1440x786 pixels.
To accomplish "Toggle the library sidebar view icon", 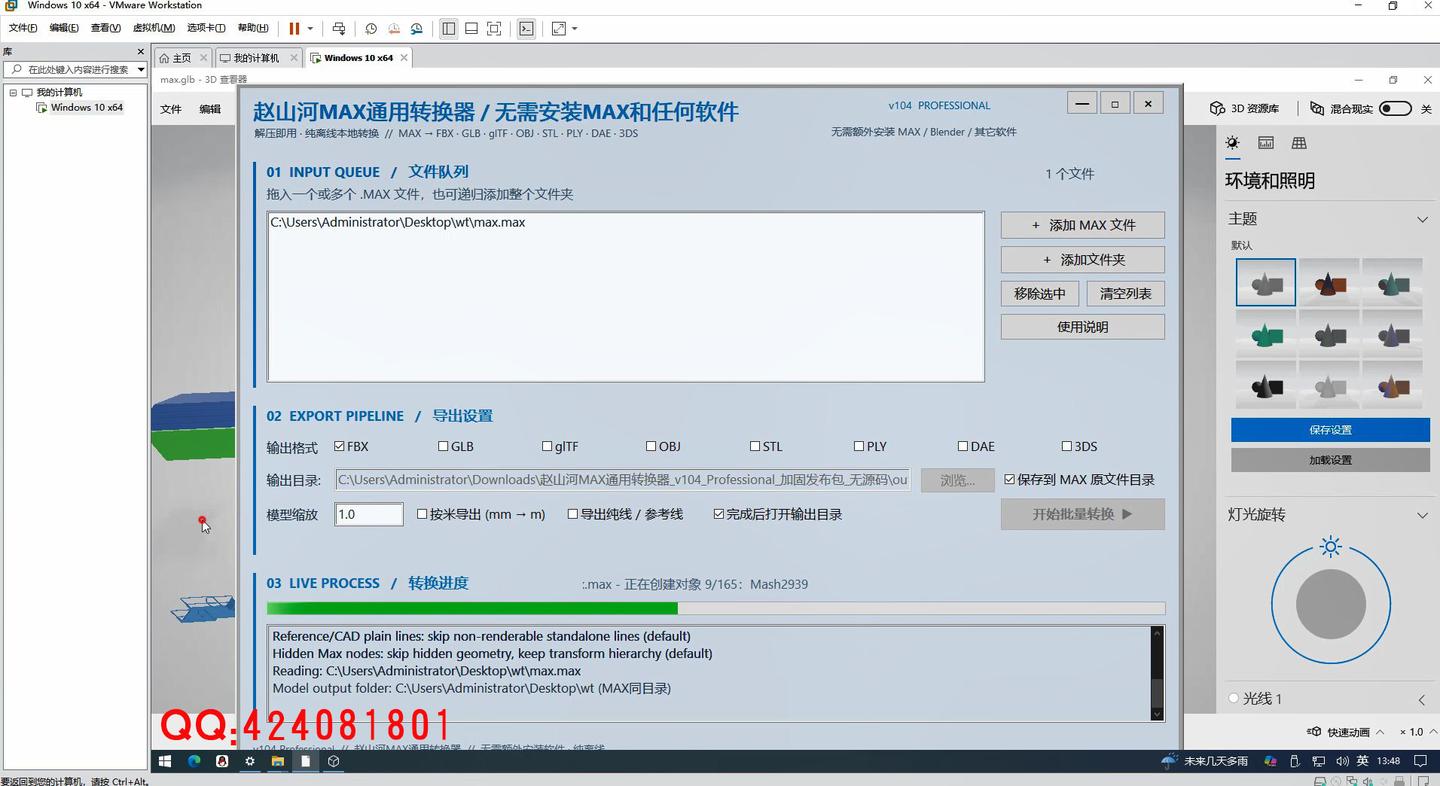I will (449, 29).
